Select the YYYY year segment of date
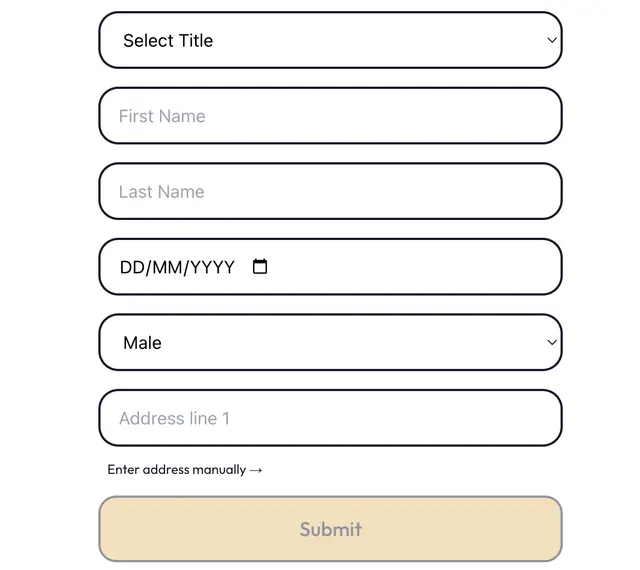640x570 pixels. click(212, 267)
